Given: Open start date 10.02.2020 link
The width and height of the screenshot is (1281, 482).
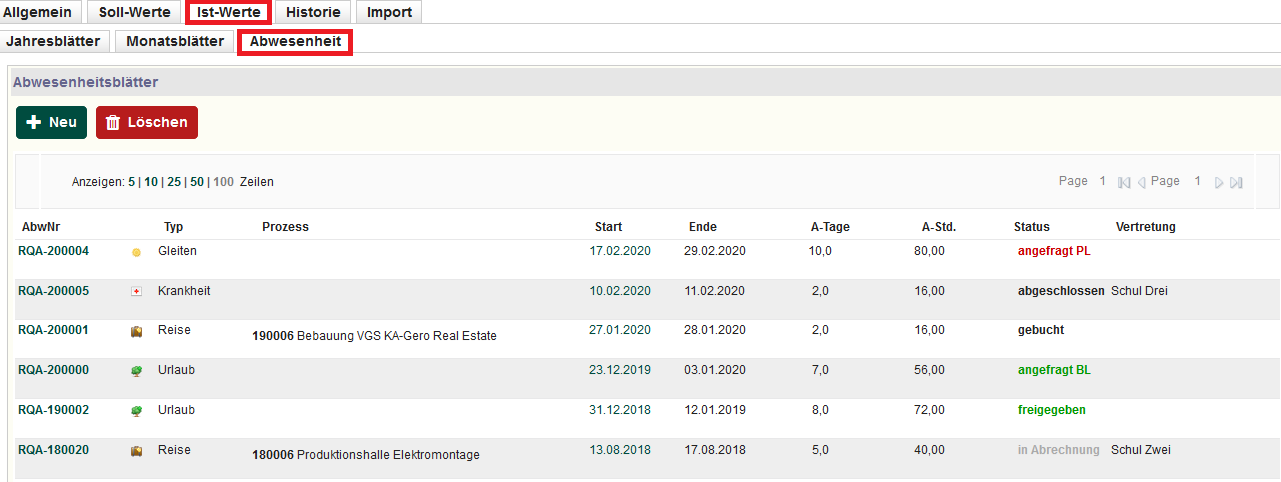Looking at the screenshot, I should [620, 291].
